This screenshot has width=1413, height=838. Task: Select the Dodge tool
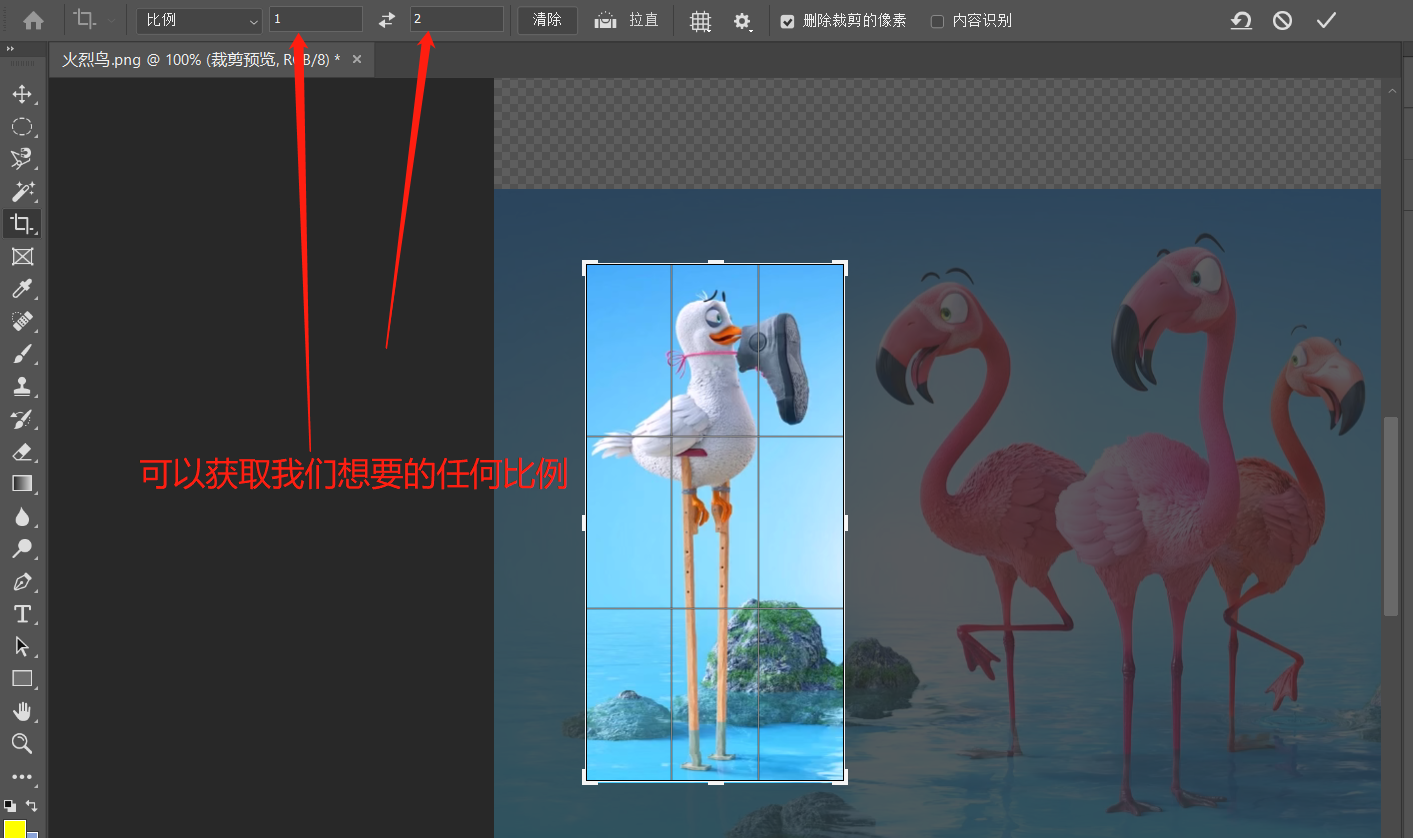tap(22, 549)
